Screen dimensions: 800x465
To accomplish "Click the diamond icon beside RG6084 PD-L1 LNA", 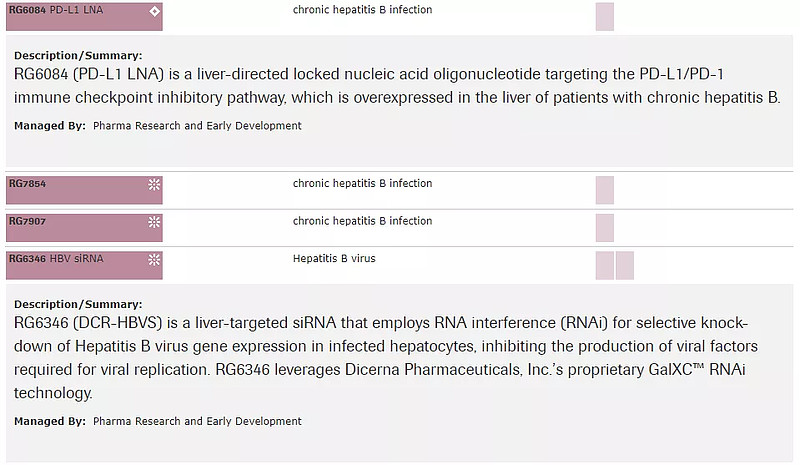I will (x=154, y=12).
